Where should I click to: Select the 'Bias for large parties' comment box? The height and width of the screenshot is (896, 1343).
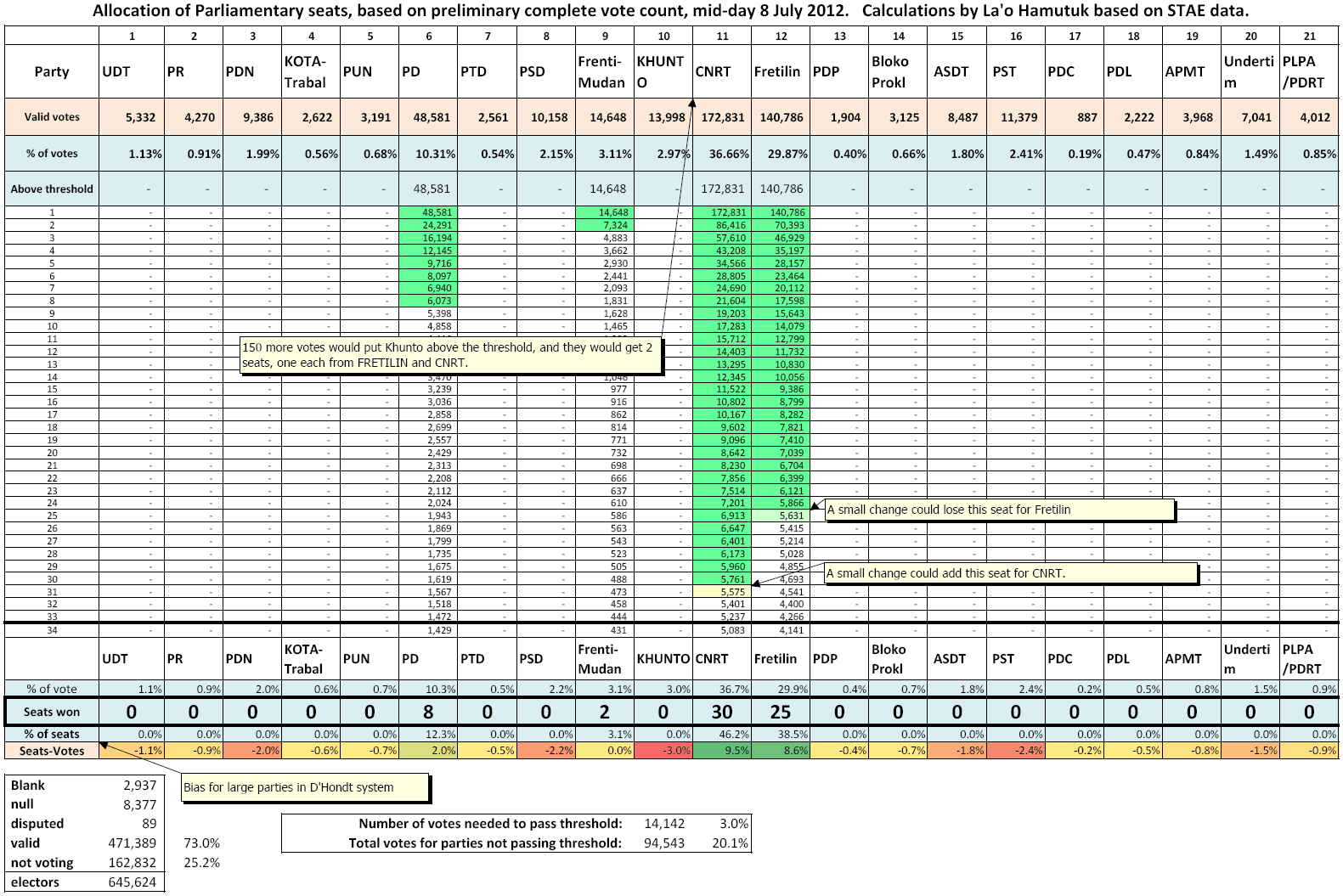[x=305, y=787]
